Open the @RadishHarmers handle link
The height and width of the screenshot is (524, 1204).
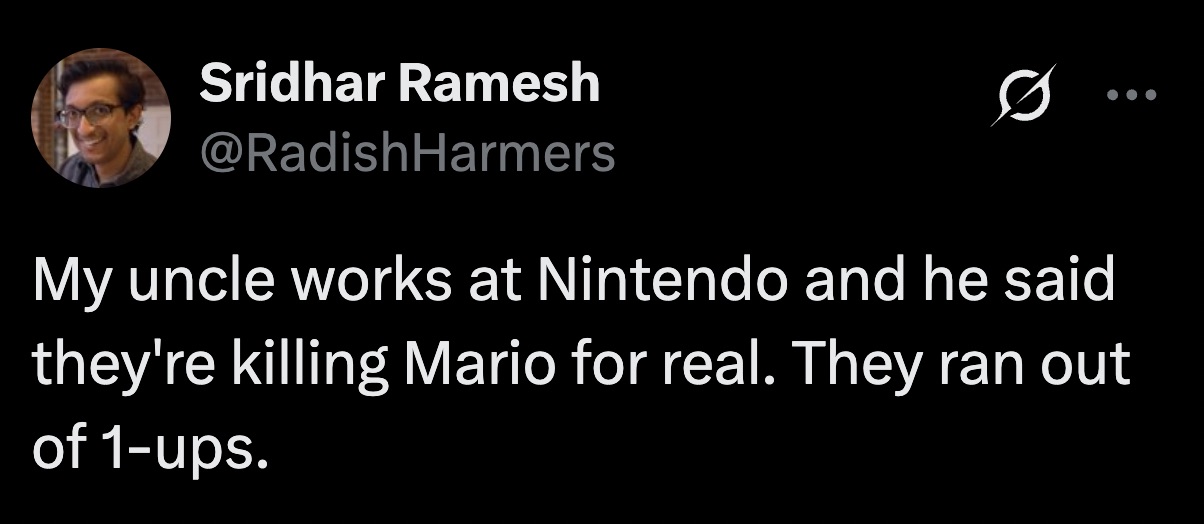(x=407, y=153)
